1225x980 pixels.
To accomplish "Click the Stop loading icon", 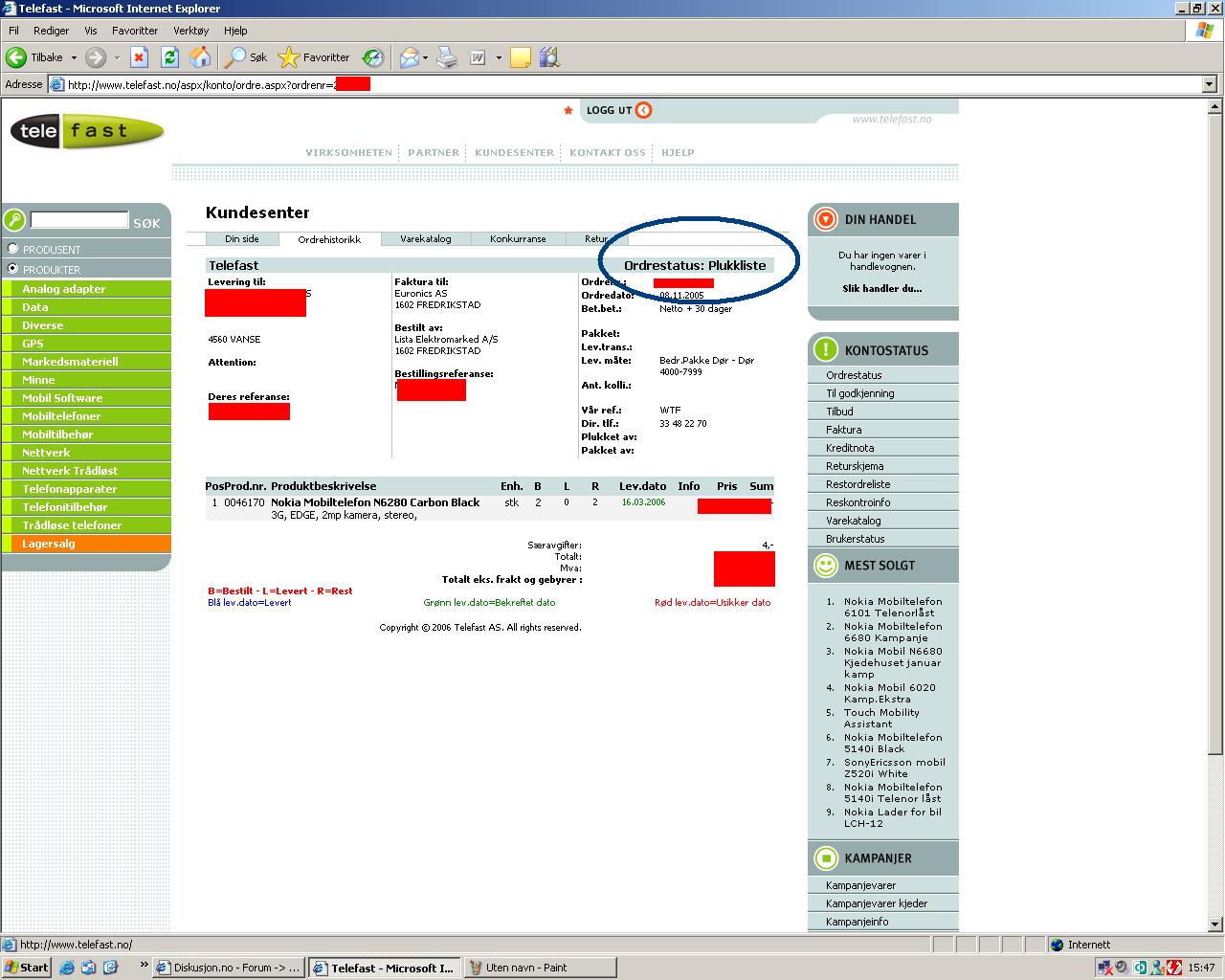I will coord(139,57).
